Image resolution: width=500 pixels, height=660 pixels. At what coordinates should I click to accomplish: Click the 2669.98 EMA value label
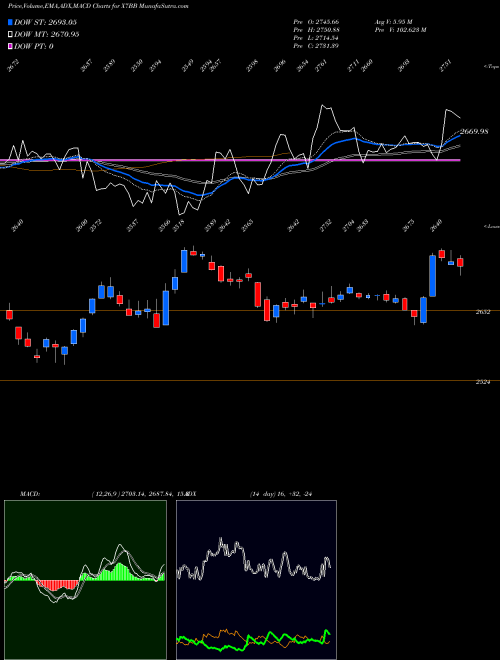pyautogui.click(x=474, y=132)
